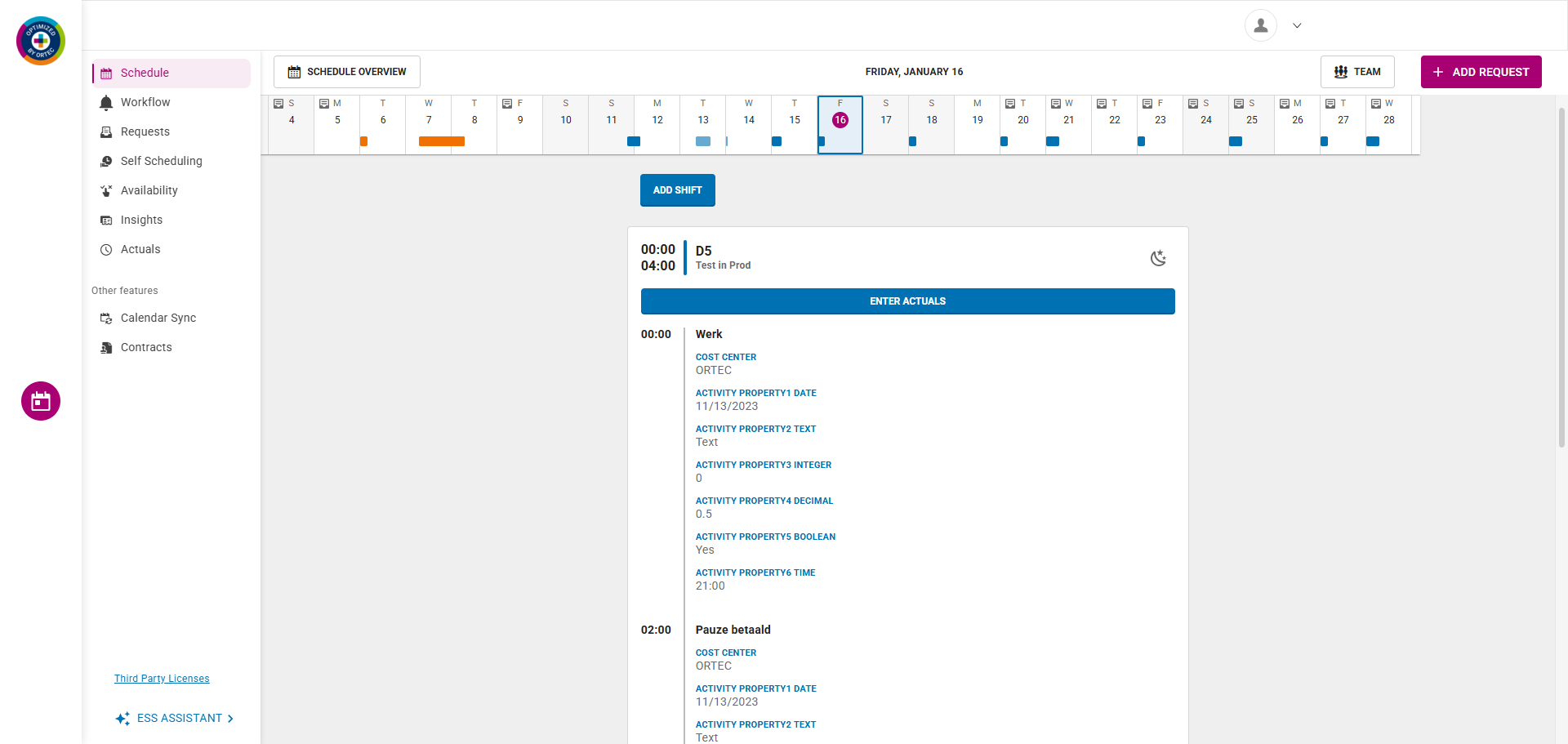
Task: Select Wednesday 7 in the date strip
Action: pyautogui.click(x=429, y=125)
